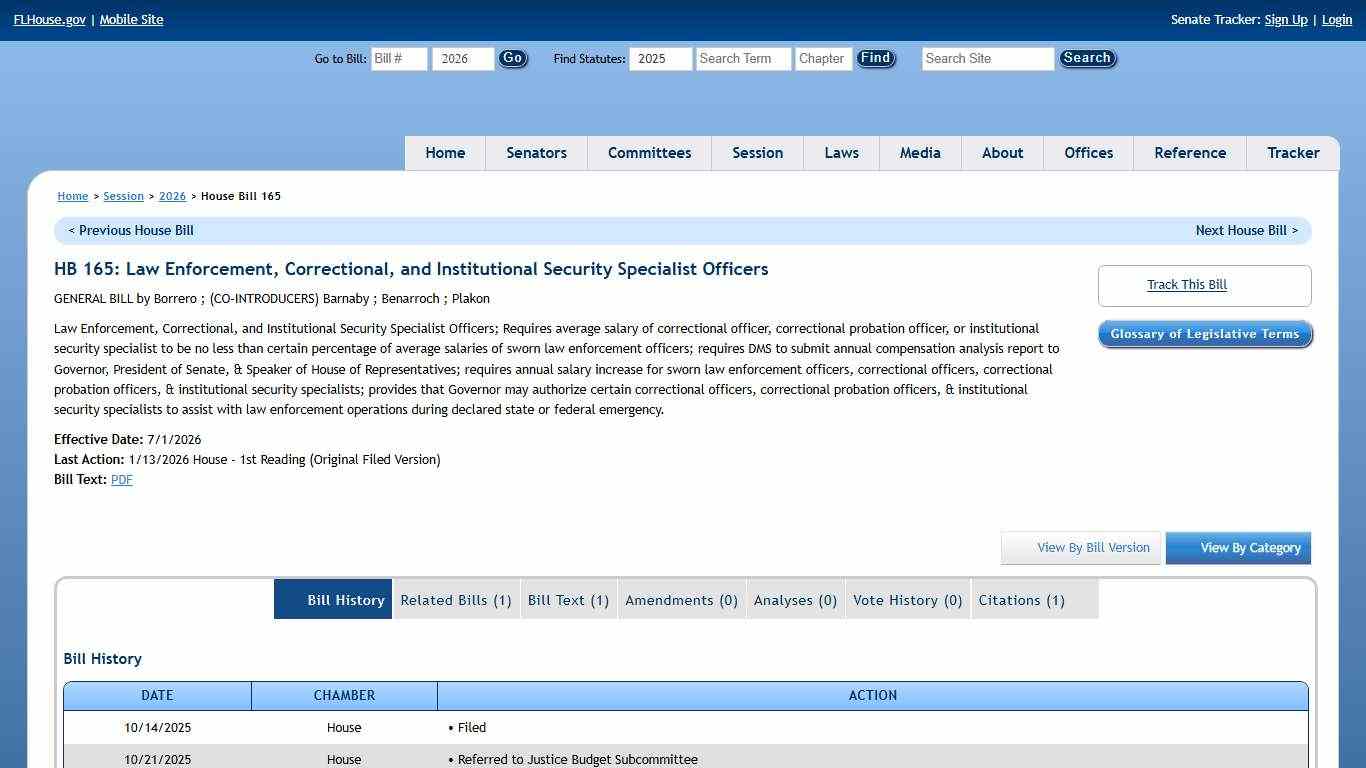Screen dimensions: 1366x768
Task: Click the Go button for bill search
Action: (513, 59)
